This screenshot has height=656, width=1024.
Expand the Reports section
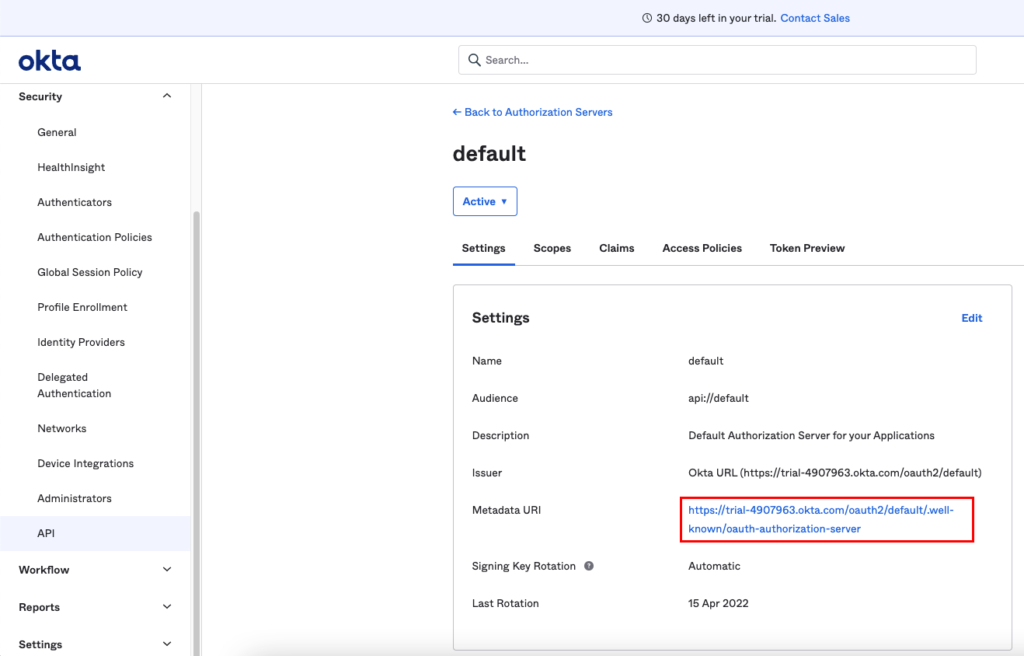point(167,607)
